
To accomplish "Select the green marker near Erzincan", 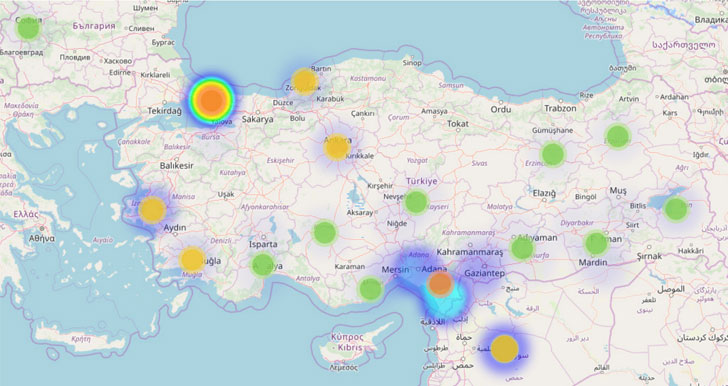I will coord(552,154).
